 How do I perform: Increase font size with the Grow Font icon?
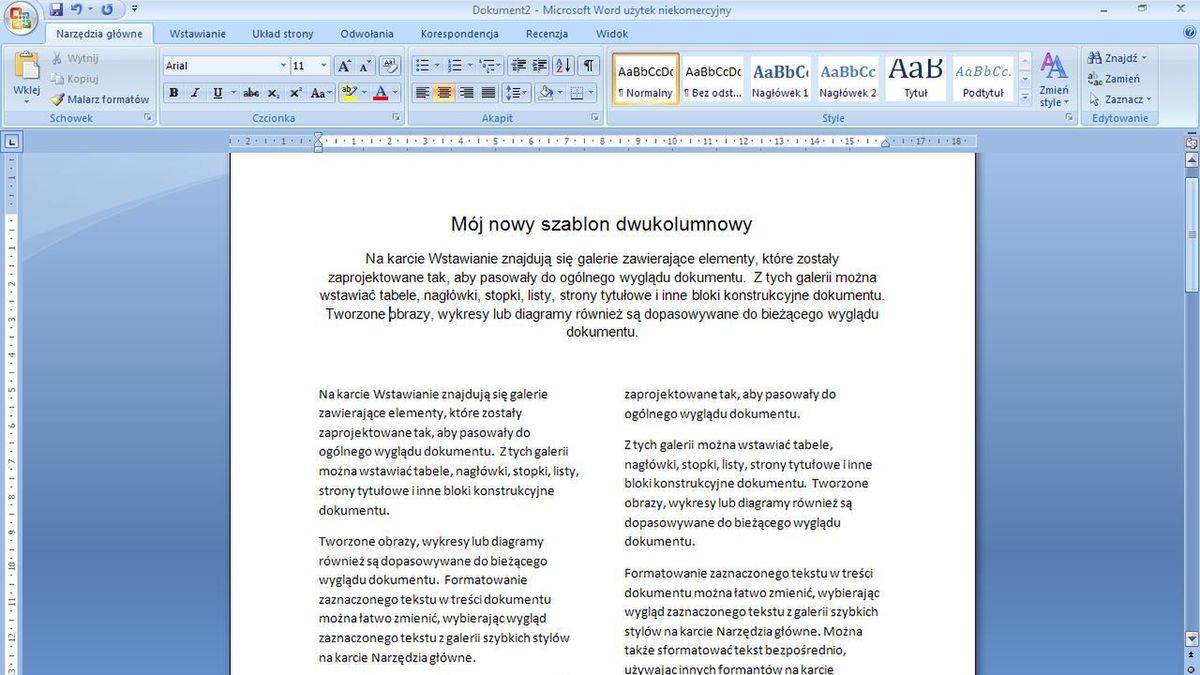[x=343, y=64]
